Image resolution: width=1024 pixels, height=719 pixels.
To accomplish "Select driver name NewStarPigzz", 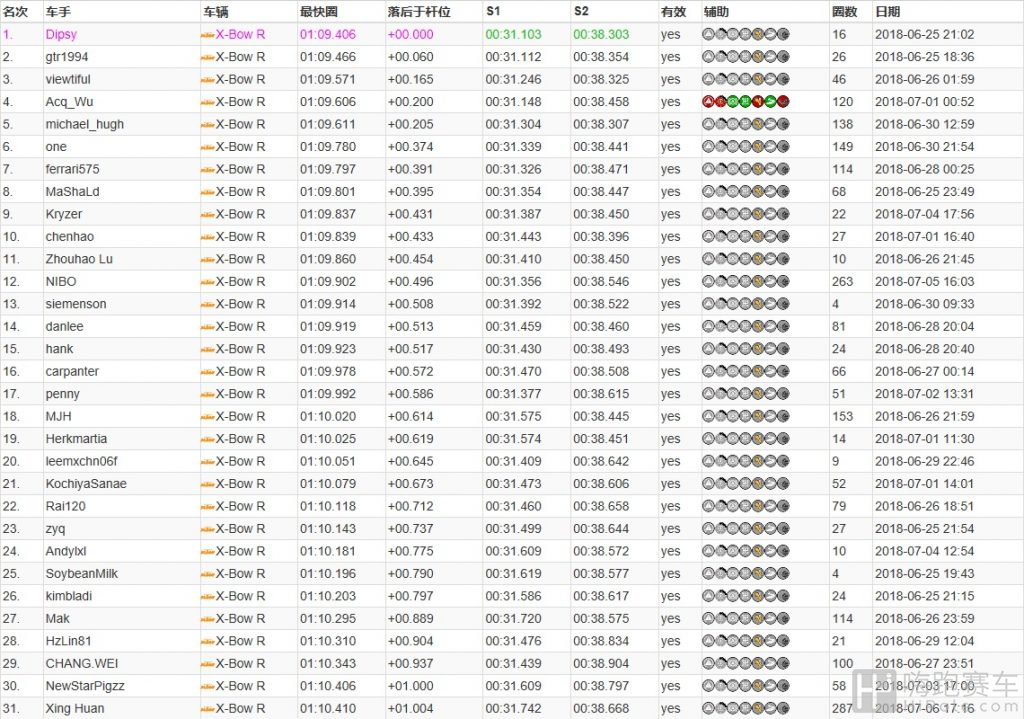I will pyautogui.click(x=85, y=686).
